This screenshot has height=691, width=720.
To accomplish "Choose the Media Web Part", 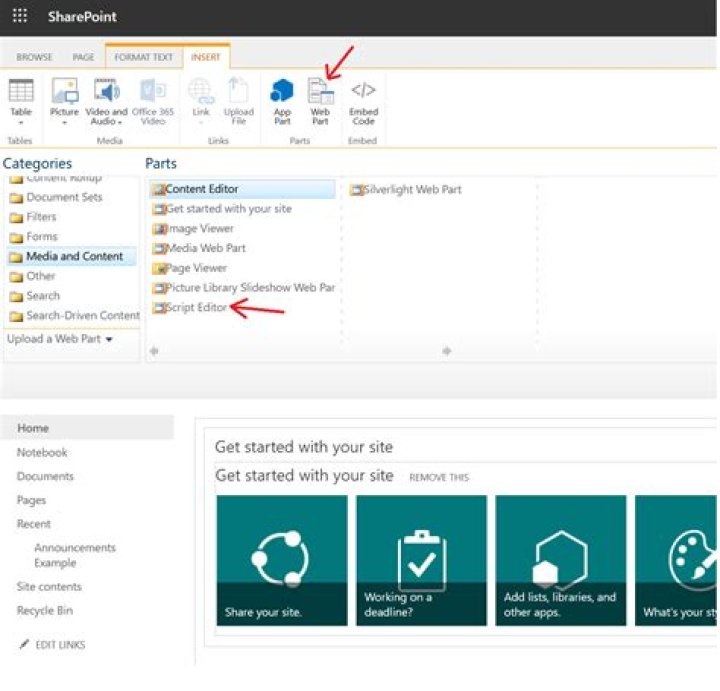I will (x=199, y=248).
